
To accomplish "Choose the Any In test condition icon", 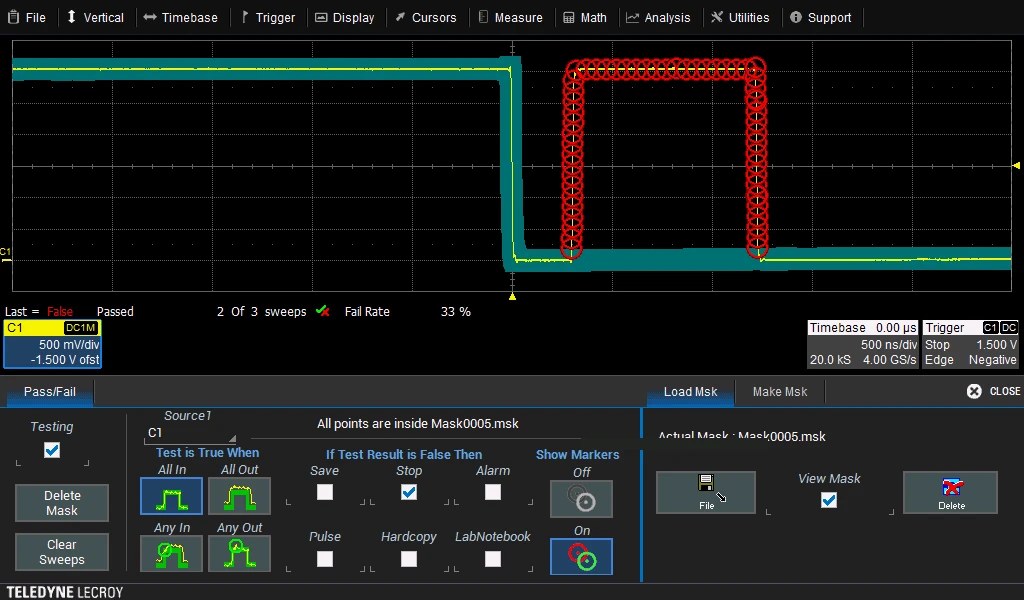I will pyautogui.click(x=171, y=554).
